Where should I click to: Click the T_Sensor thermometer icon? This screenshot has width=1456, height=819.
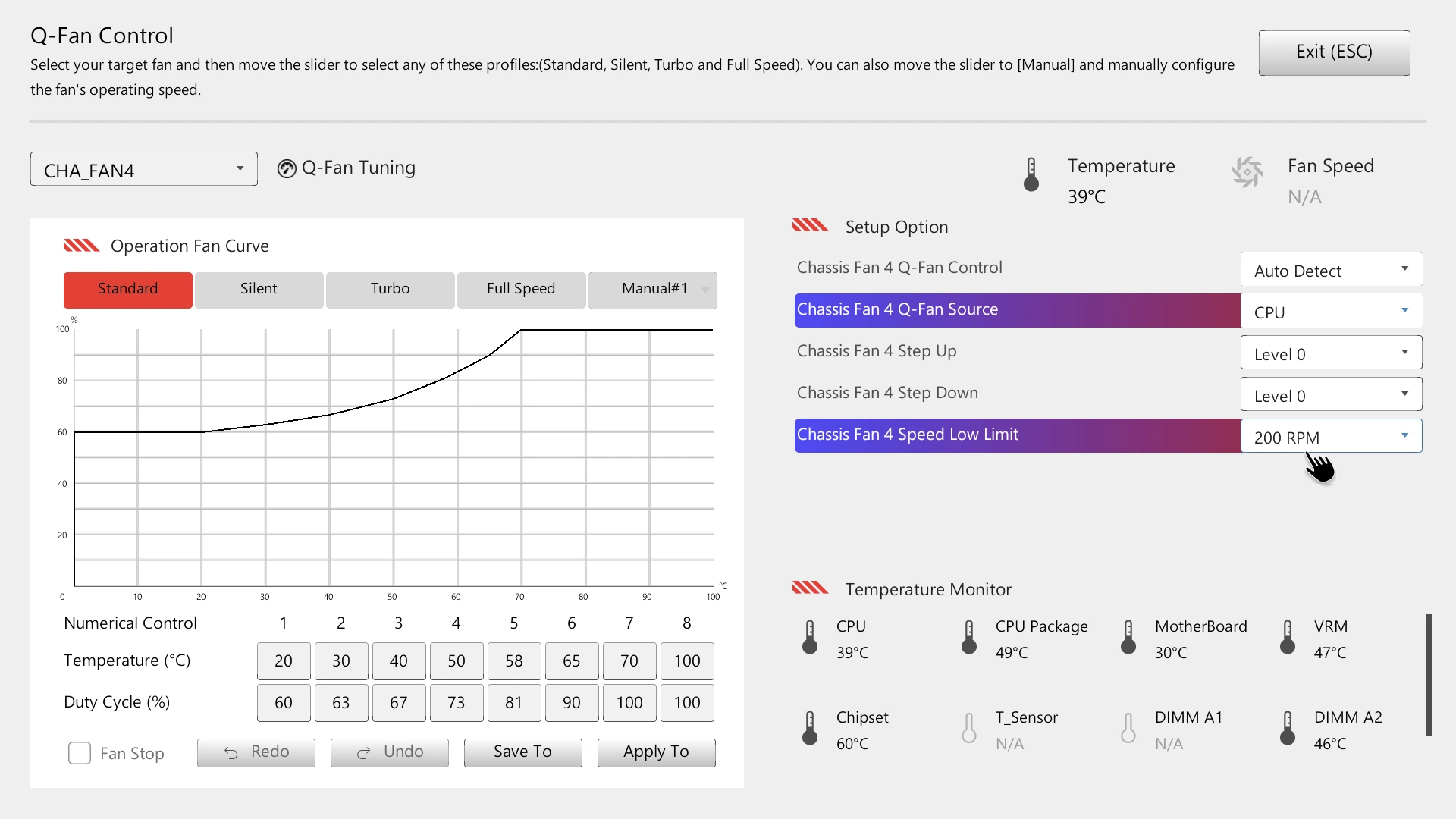click(x=969, y=728)
